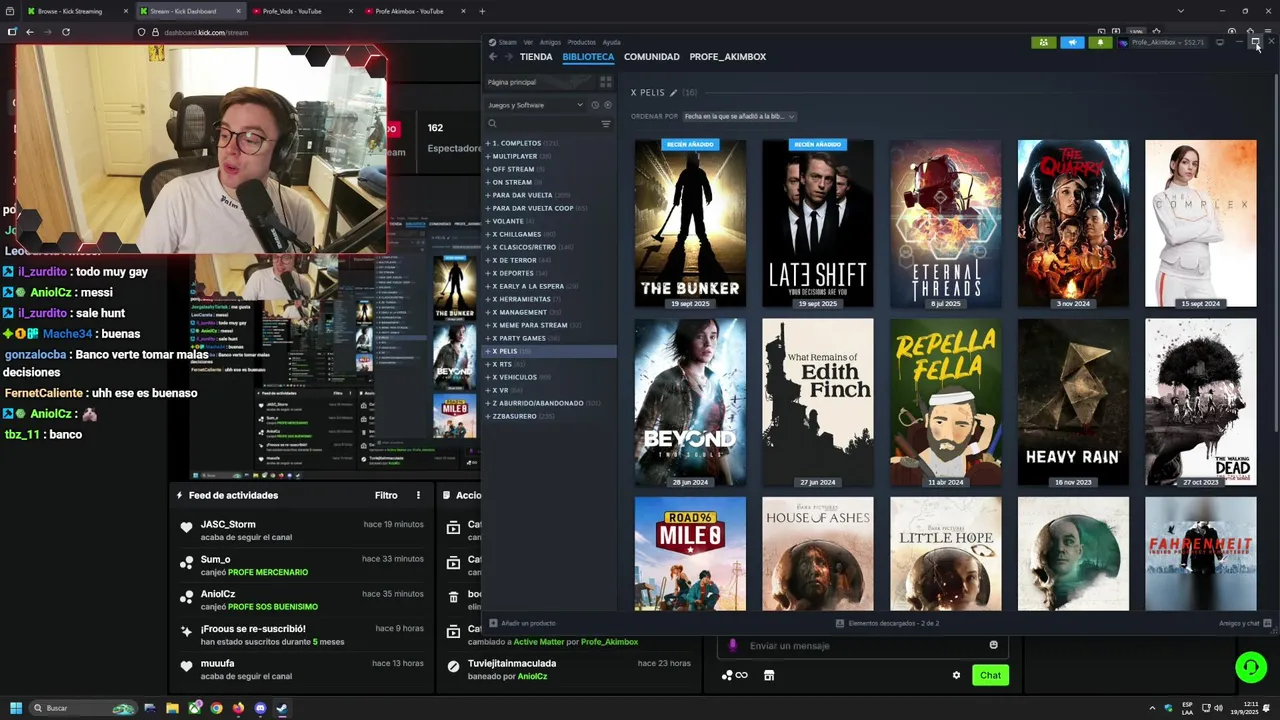The image size is (1280, 720).
Task: Open Steam notifications bell
Action: point(1100,43)
